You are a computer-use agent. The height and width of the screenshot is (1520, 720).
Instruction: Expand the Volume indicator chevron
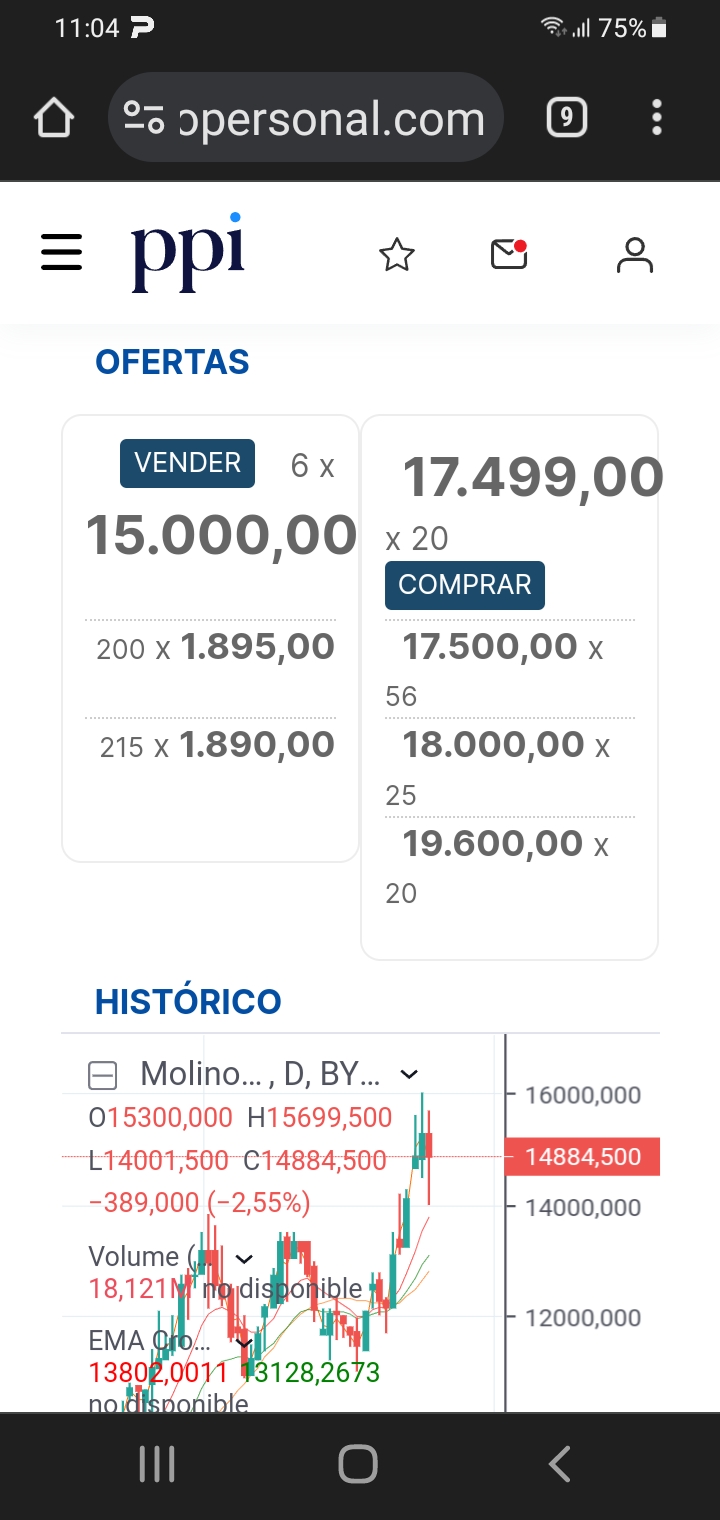coord(243,1258)
